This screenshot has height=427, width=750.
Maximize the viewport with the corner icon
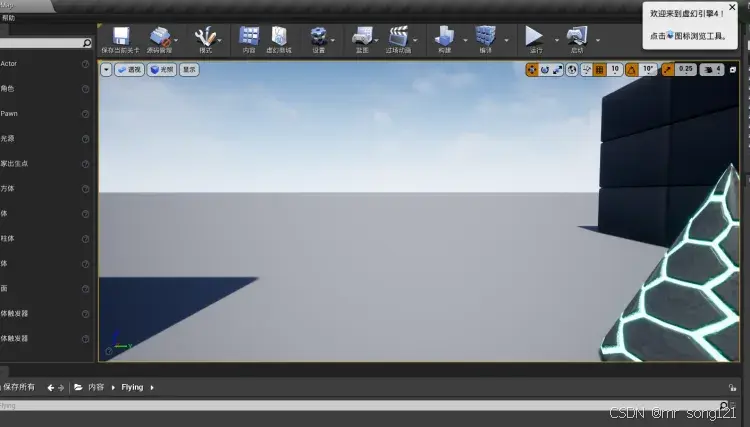[732, 70]
